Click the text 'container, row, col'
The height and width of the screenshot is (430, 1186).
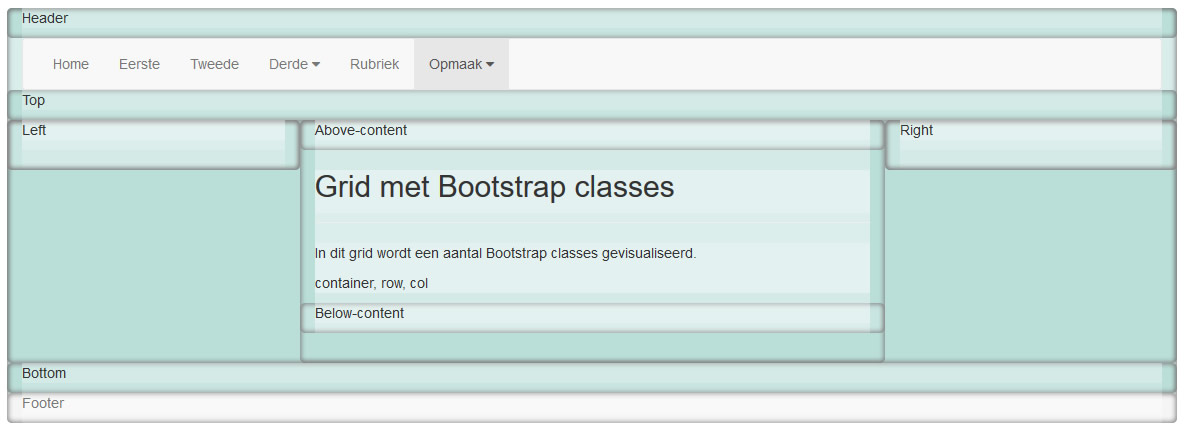(371, 283)
